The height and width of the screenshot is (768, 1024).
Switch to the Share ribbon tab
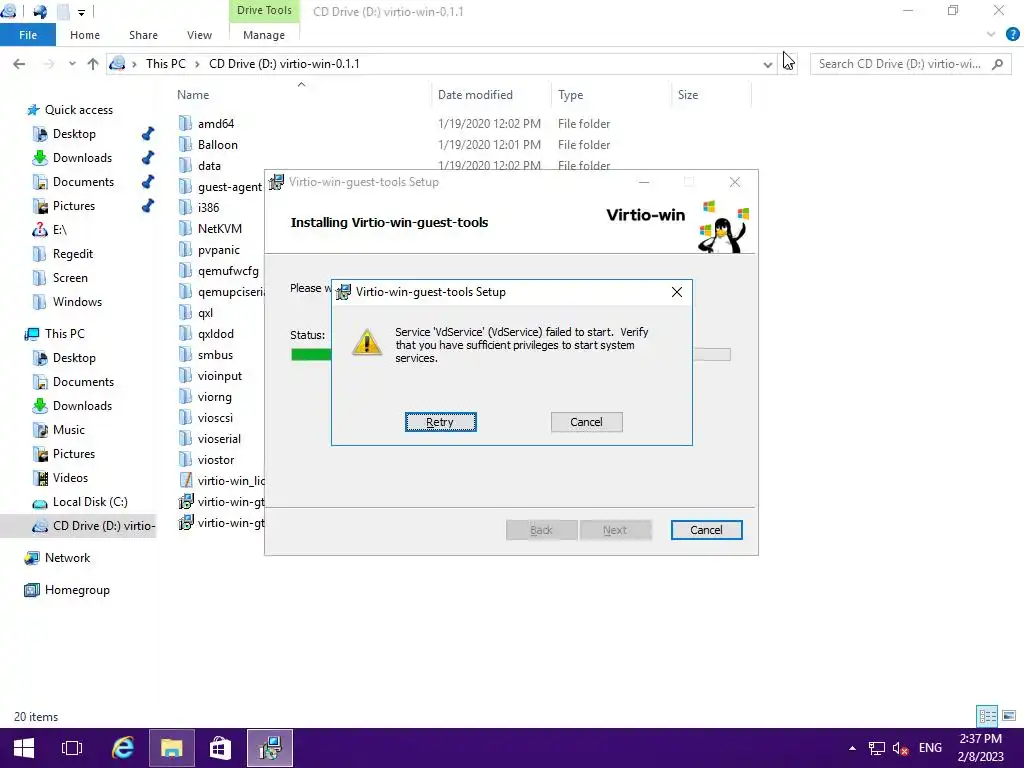(x=143, y=35)
